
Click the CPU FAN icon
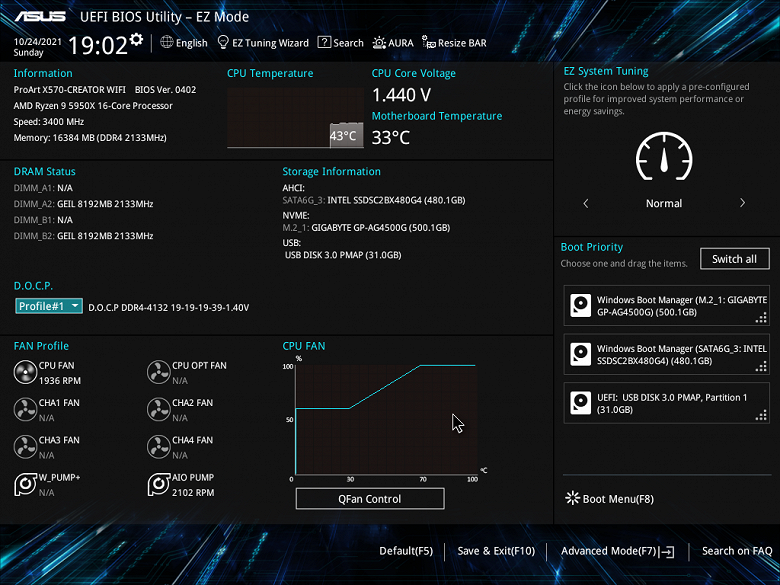click(25, 373)
